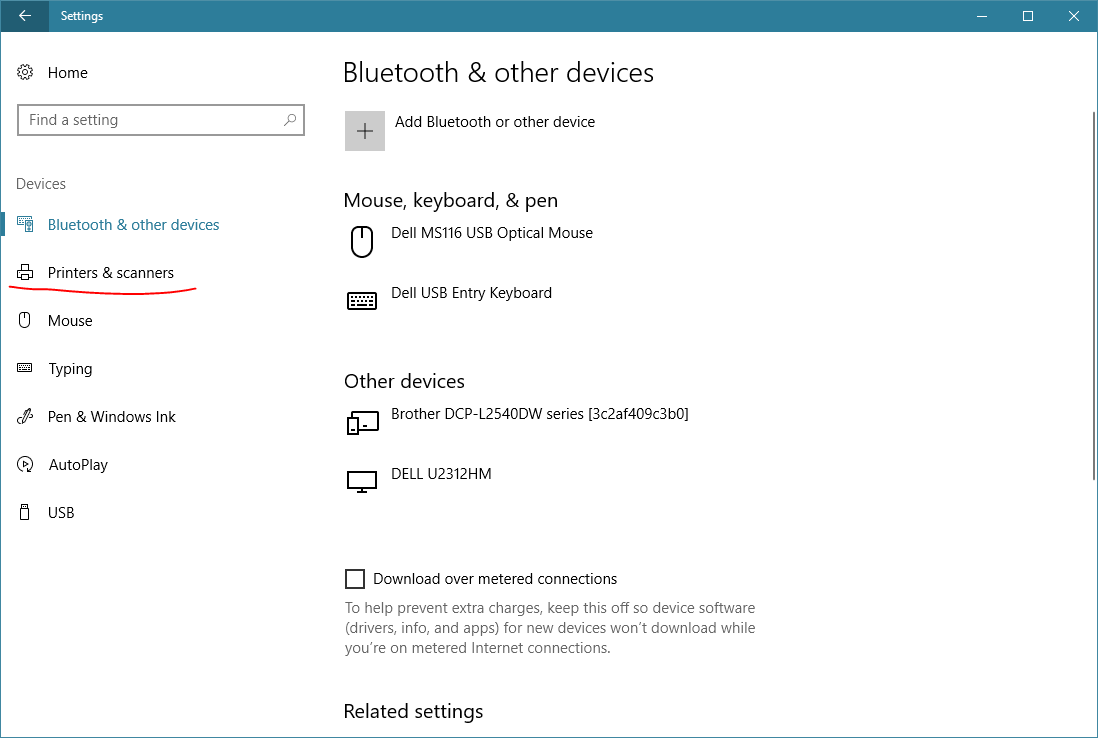
Task: Switch to AutoPlay settings
Action: point(78,465)
